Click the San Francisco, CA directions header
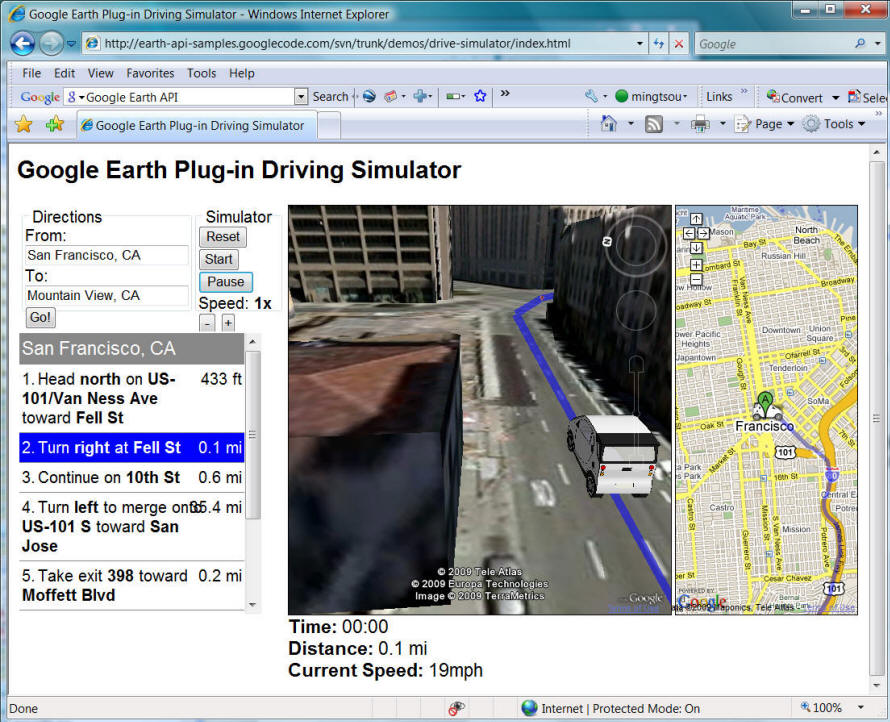Screen dimensions: 890x722 click(132, 349)
